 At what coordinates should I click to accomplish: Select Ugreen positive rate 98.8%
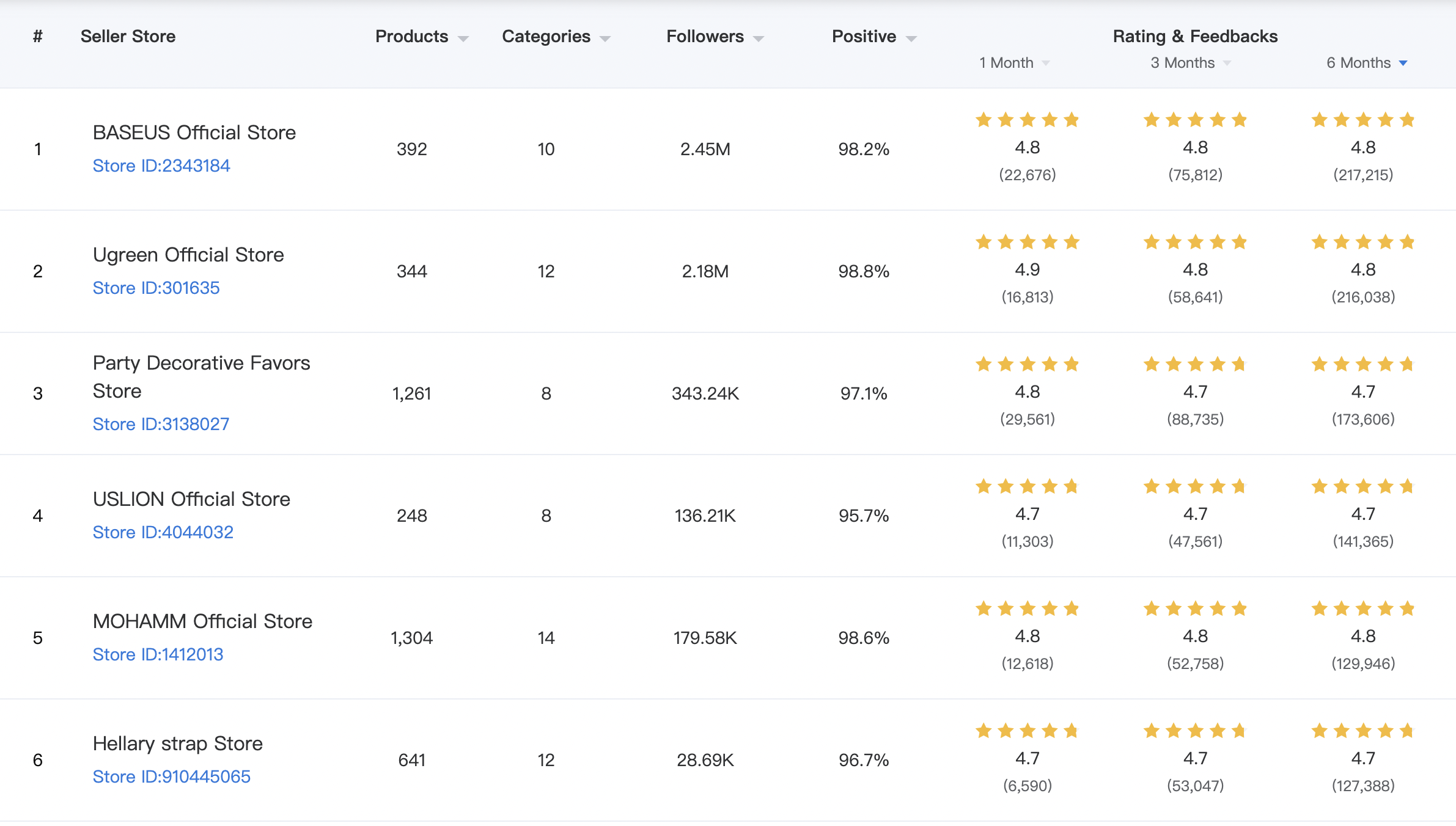point(864,271)
